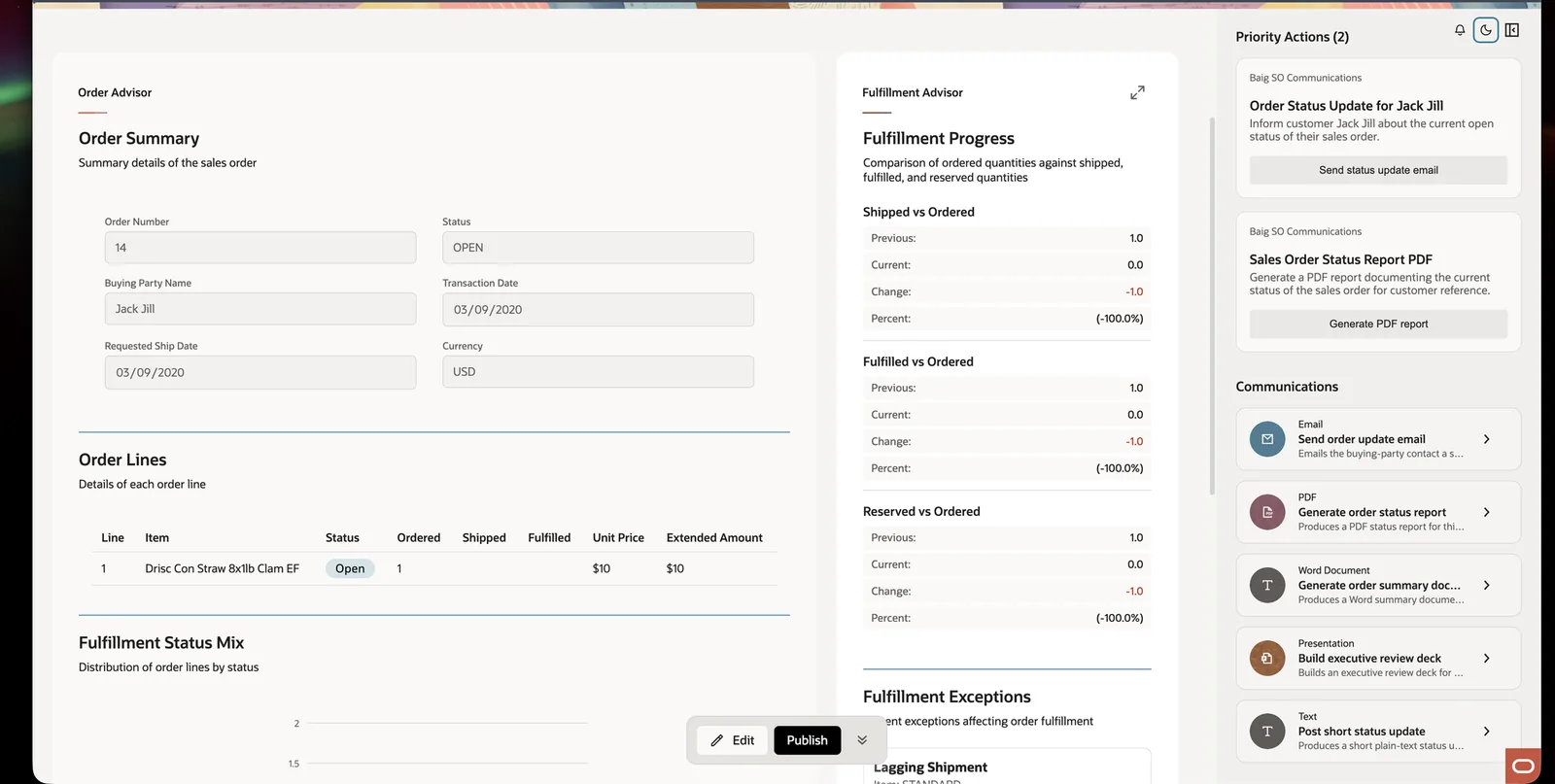Click the 'Extended Amount' column header
The width and height of the screenshot is (1555, 784).
tap(714, 537)
